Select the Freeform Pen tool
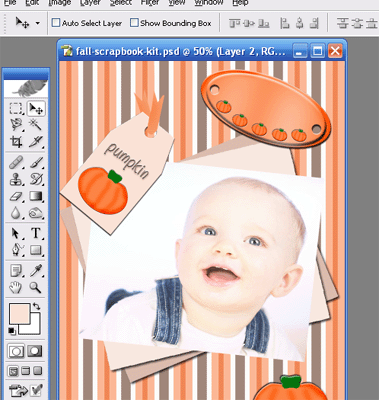The width and height of the screenshot is (379, 400). coord(16,250)
